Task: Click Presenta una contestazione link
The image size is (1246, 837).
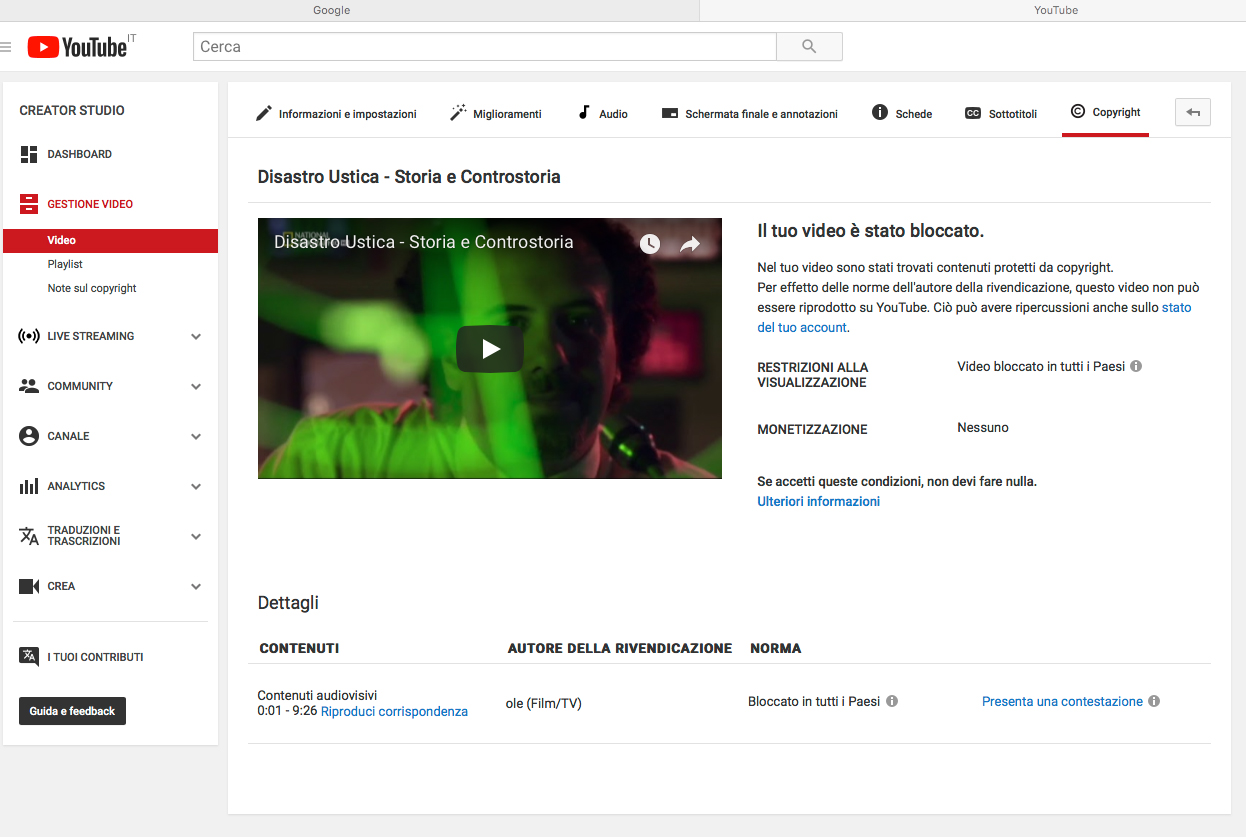Action: click(x=1062, y=702)
